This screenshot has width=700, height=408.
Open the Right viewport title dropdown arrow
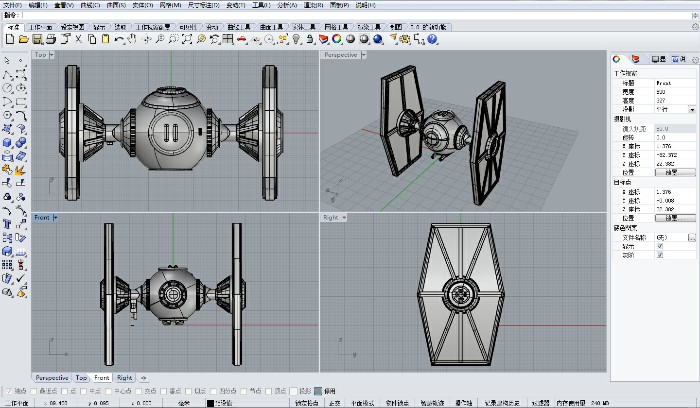[344, 218]
